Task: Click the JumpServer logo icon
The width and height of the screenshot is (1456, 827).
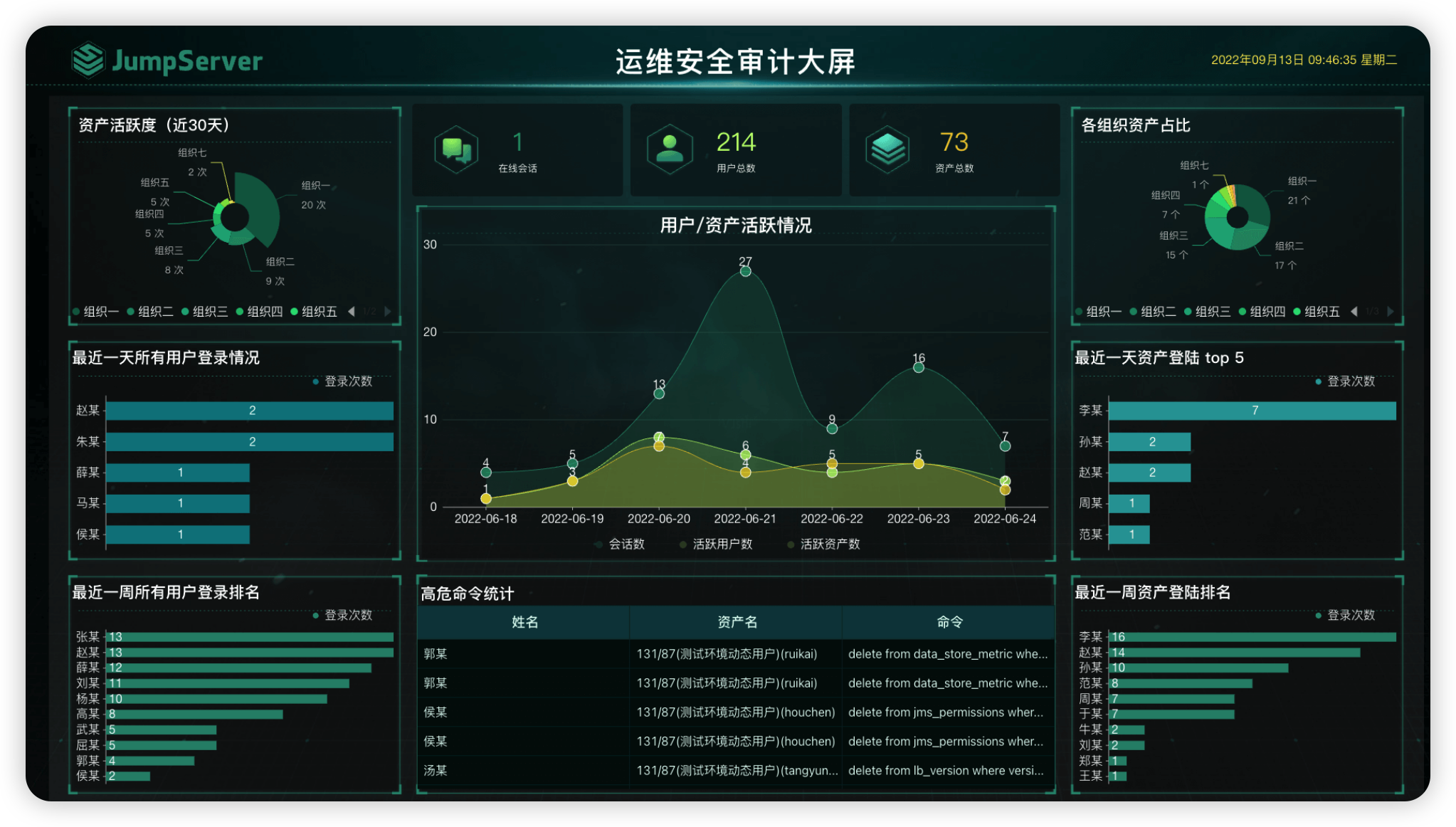Action: [88, 60]
